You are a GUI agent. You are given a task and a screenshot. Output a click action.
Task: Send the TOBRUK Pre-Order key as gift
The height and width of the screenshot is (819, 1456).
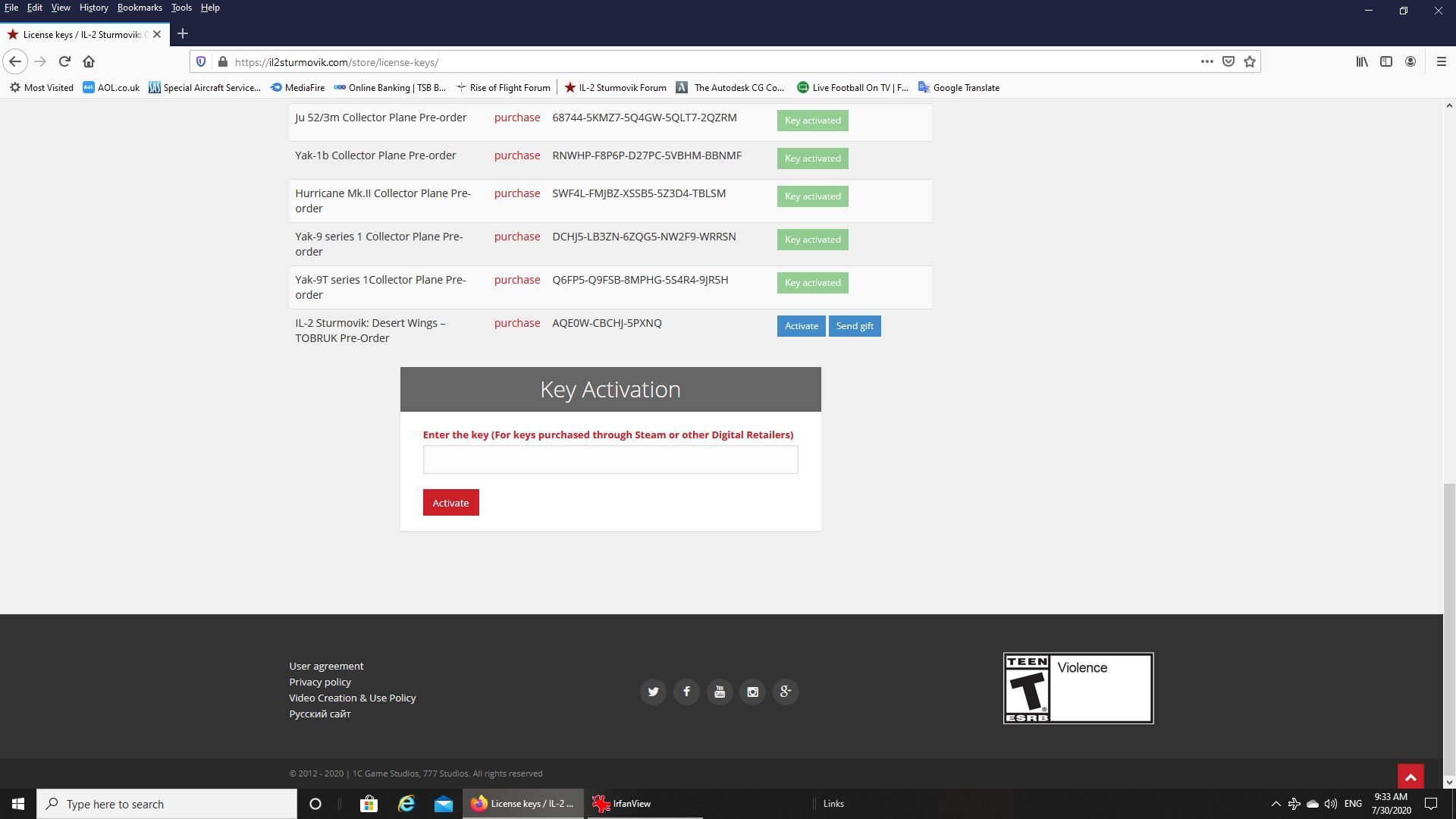[855, 326]
